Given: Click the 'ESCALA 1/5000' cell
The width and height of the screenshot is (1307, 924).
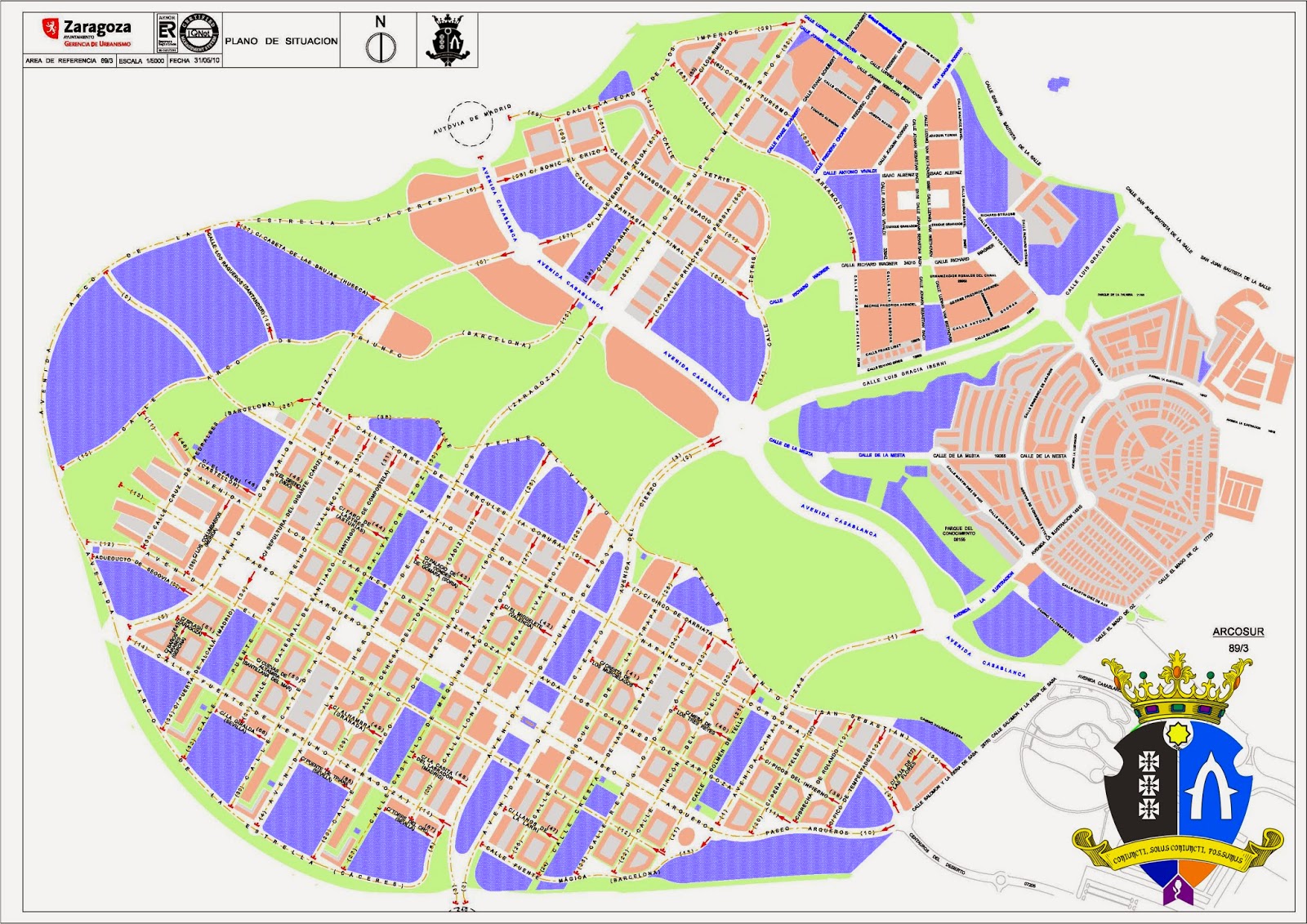Looking at the screenshot, I should (x=141, y=60).
